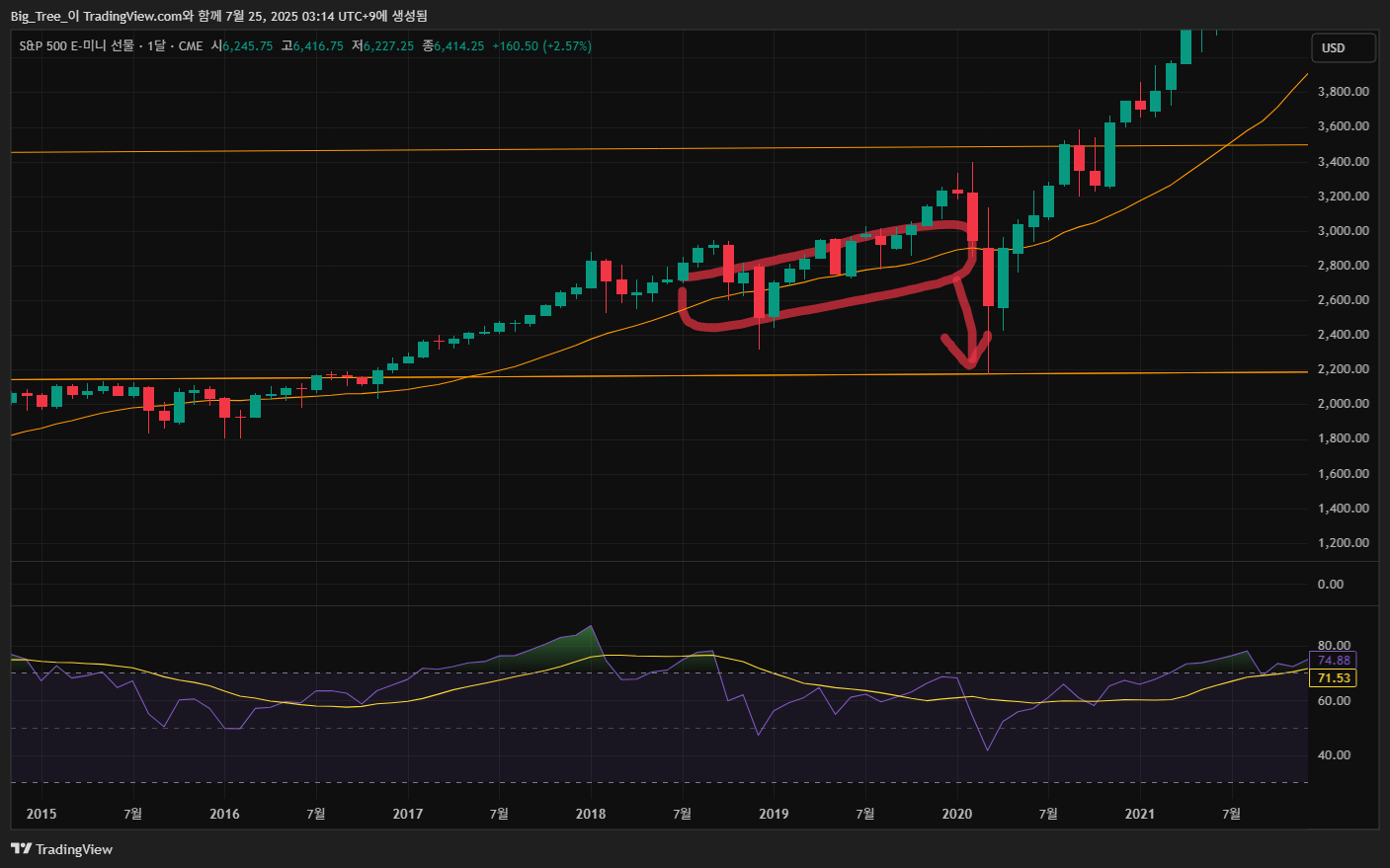Click the open value 6,245.75
Screen dimensions: 1390x868
coord(247,46)
